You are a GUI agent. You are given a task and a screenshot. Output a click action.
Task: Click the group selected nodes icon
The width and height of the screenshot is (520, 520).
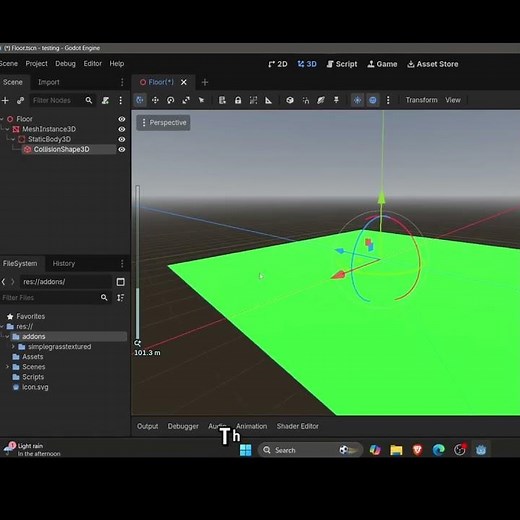click(x=253, y=100)
